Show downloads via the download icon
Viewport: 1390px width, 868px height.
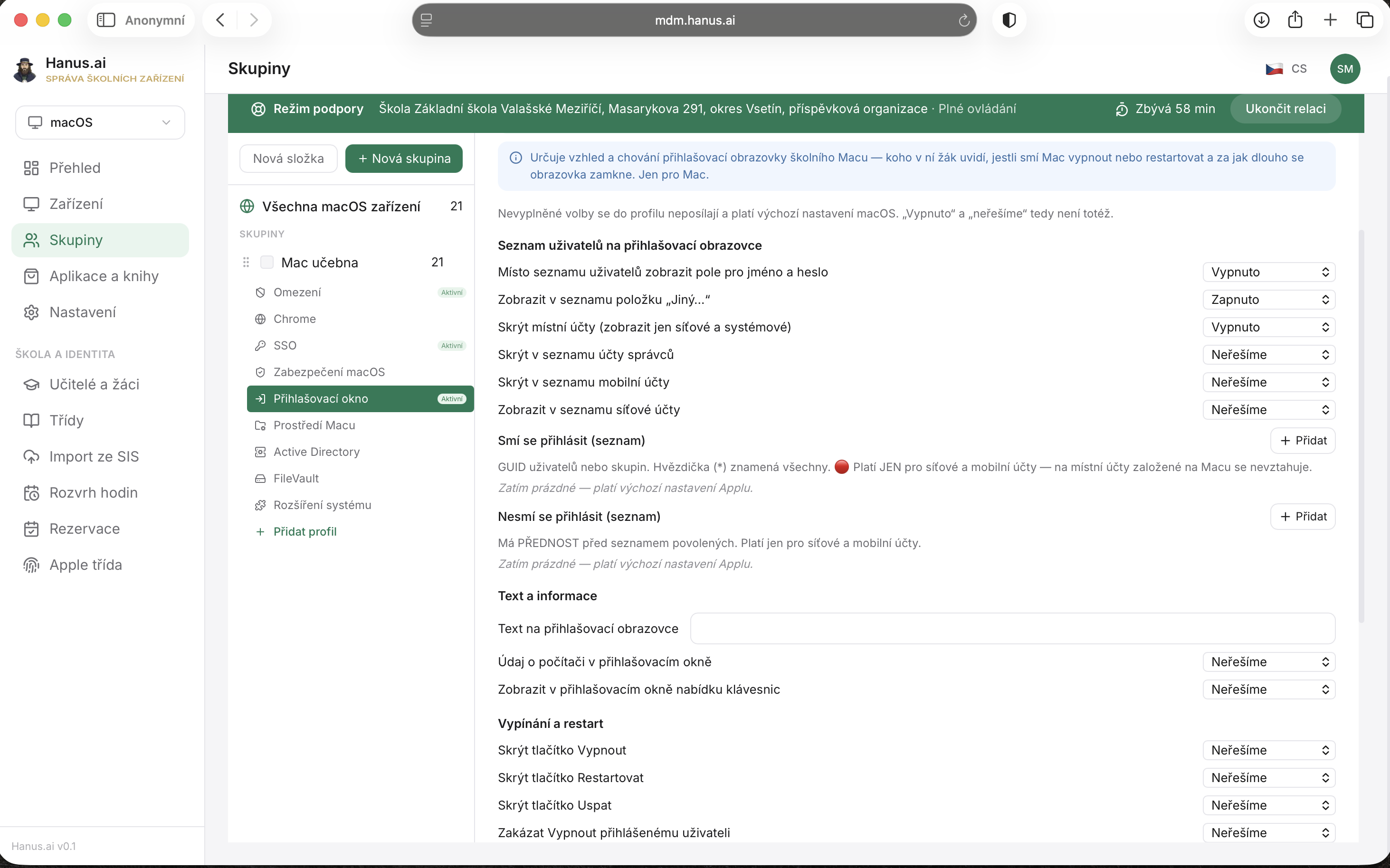click(1261, 20)
